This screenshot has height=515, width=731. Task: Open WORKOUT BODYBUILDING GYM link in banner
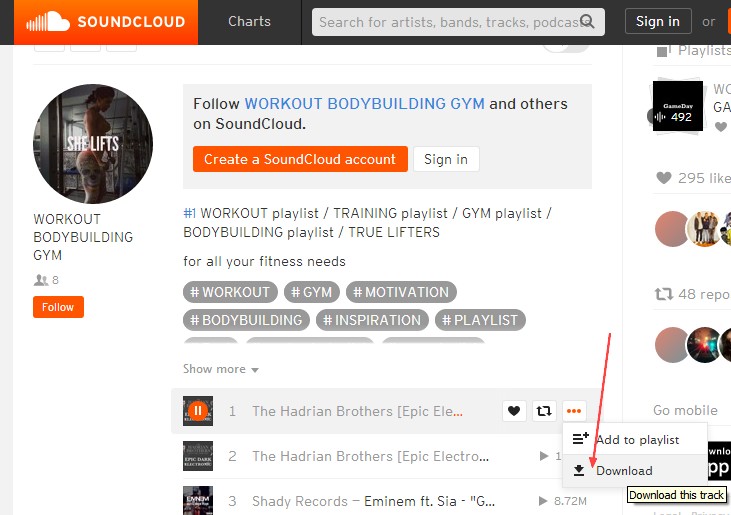coord(365,103)
